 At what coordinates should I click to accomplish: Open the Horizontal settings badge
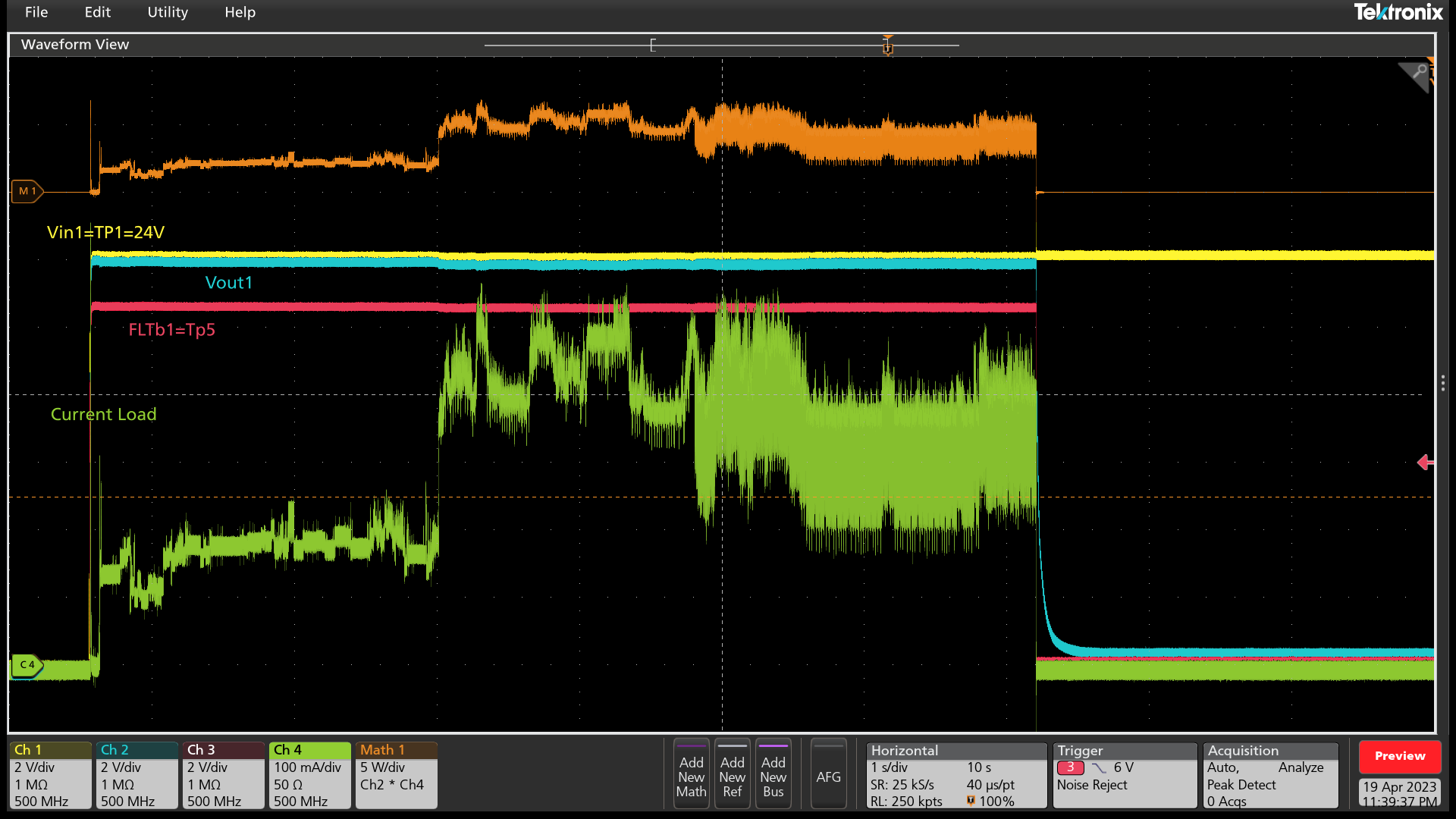(956, 776)
